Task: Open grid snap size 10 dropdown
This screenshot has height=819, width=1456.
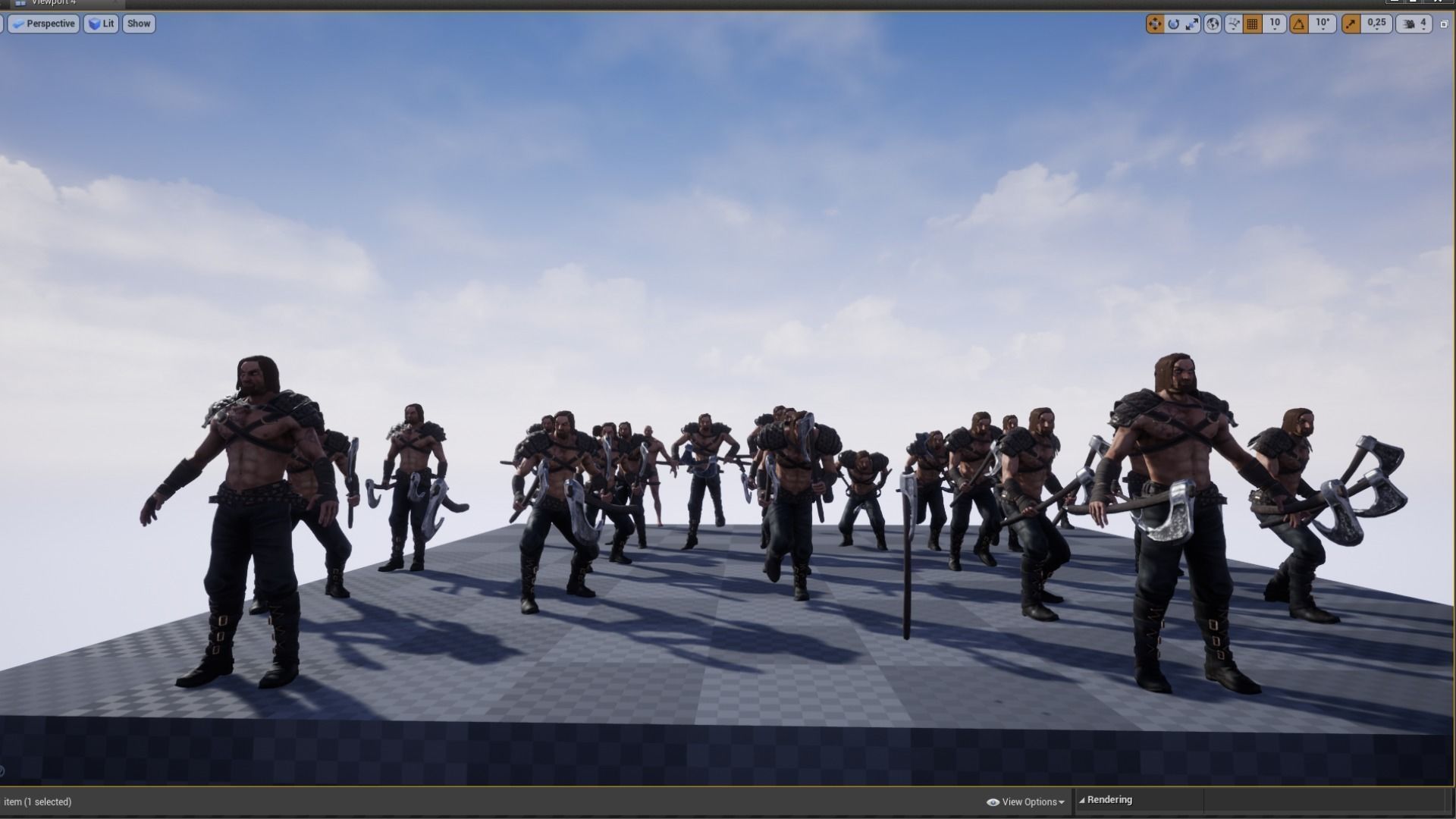Action: pyautogui.click(x=1275, y=24)
